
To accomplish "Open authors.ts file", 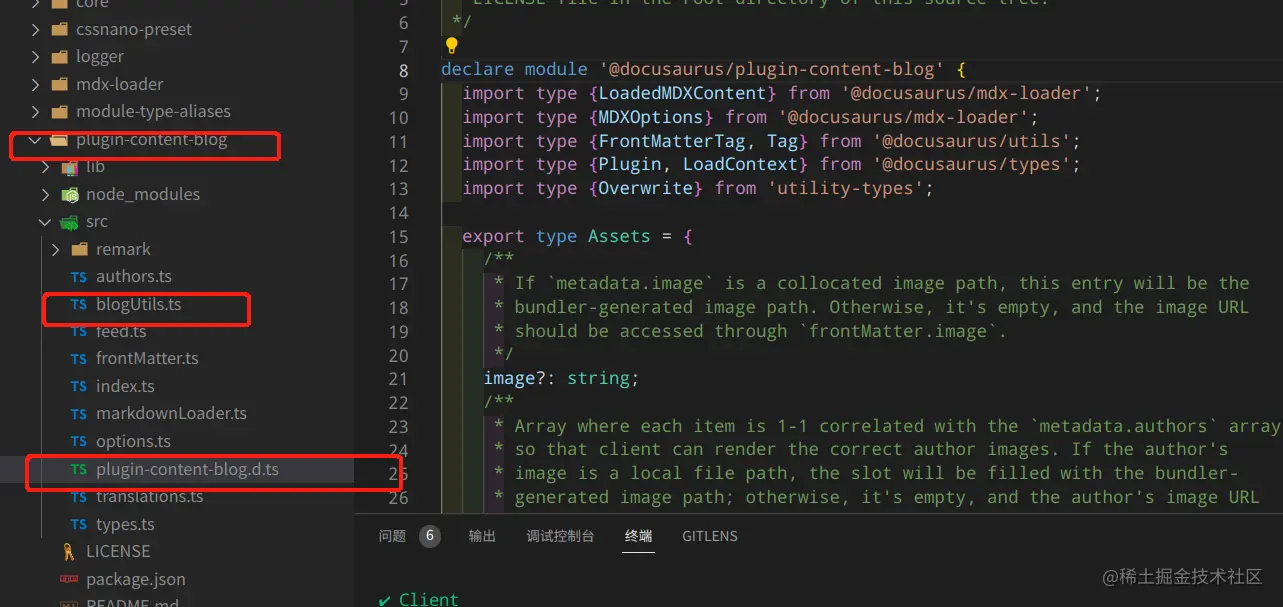I will (134, 277).
